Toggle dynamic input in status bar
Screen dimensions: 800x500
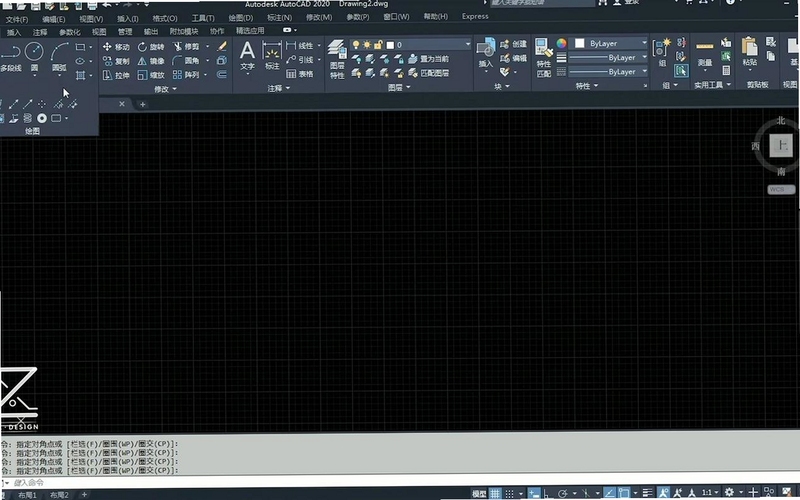(x=534, y=493)
